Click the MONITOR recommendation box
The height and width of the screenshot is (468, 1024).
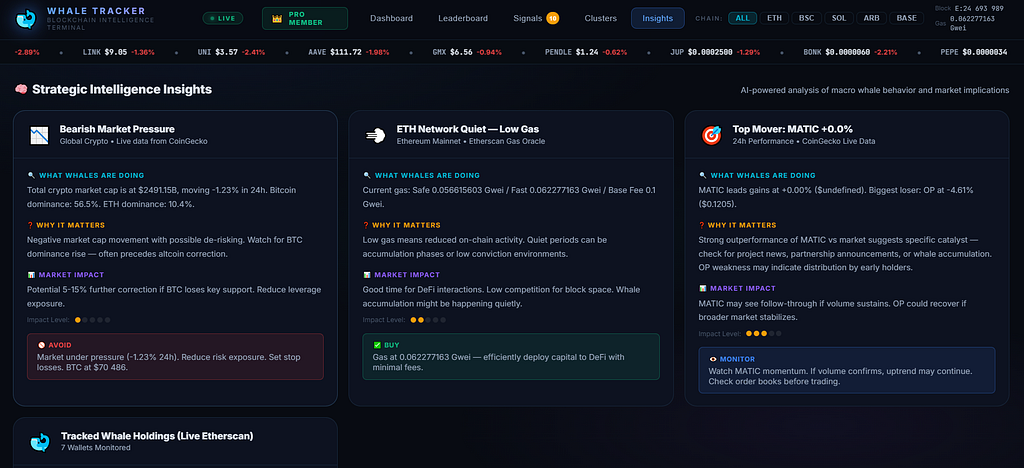tap(847, 370)
